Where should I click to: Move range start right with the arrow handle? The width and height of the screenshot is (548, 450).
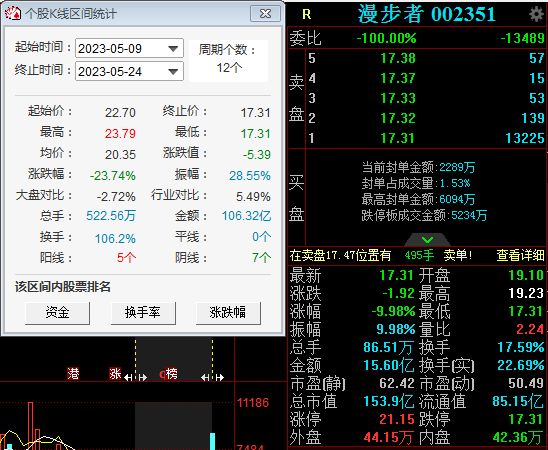pyautogui.click(x=143, y=377)
